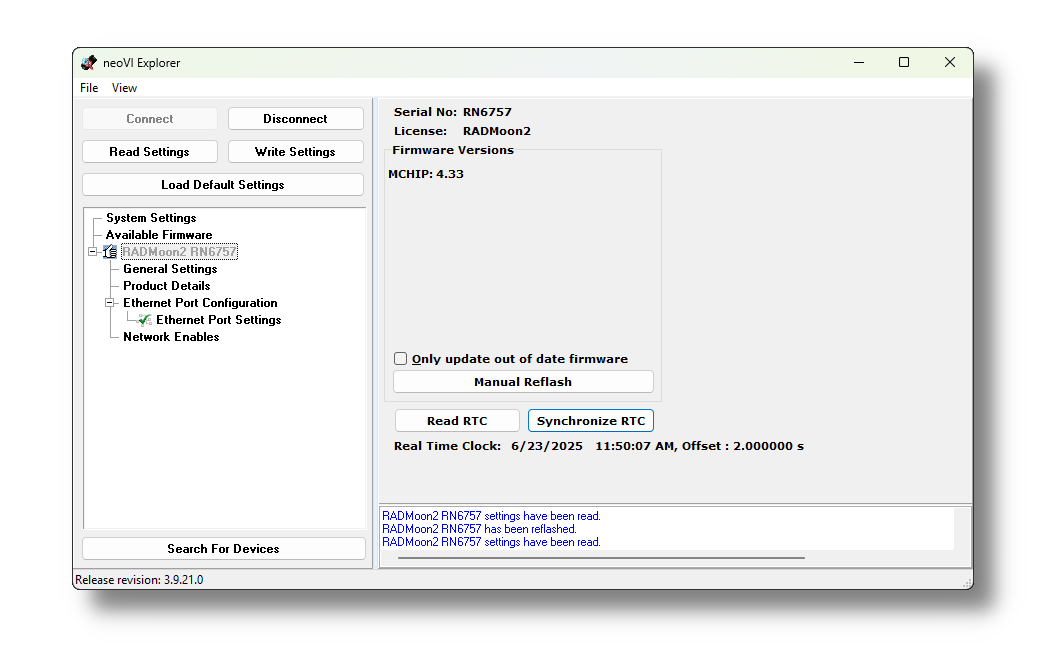Select System Settings in the tree
Image resolution: width=1041 pixels, height=645 pixels.
click(x=151, y=218)
